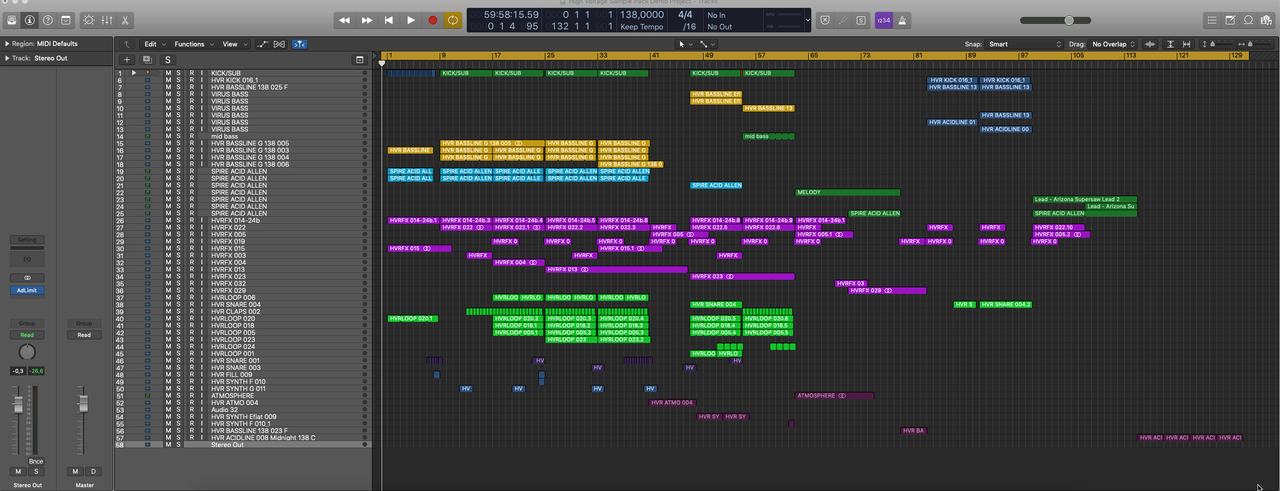This screenshot has height=491, width=1280.
Task: Click the Setting button on channel strip
Action: 27,240
